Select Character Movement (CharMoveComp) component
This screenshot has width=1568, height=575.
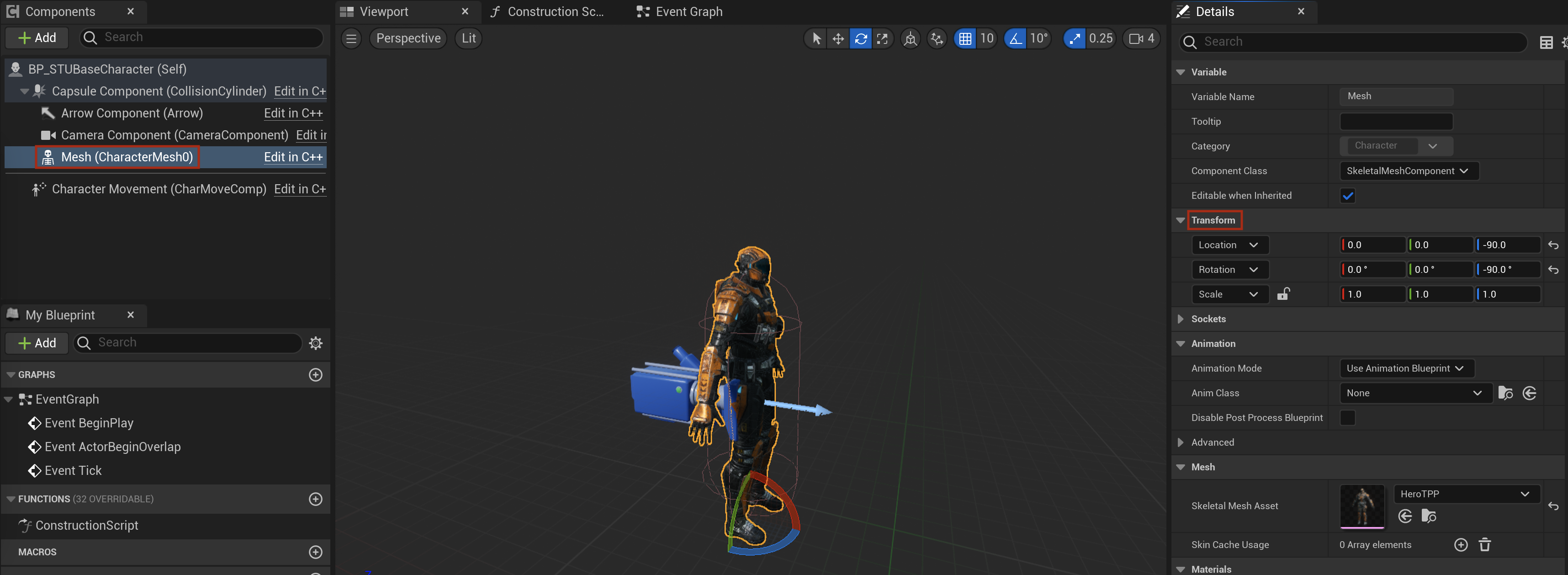(x=159, y=189)
